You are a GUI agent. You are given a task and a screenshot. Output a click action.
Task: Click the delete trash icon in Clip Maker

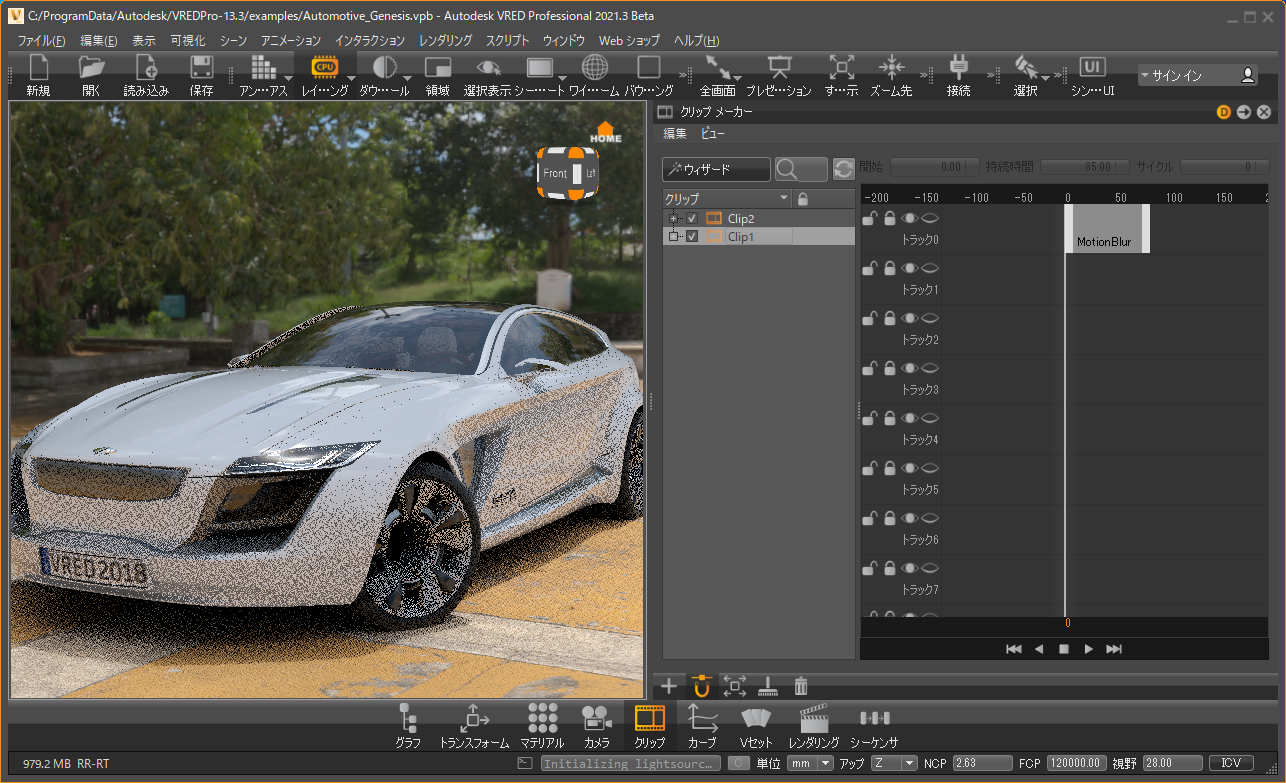click(801, 686)
